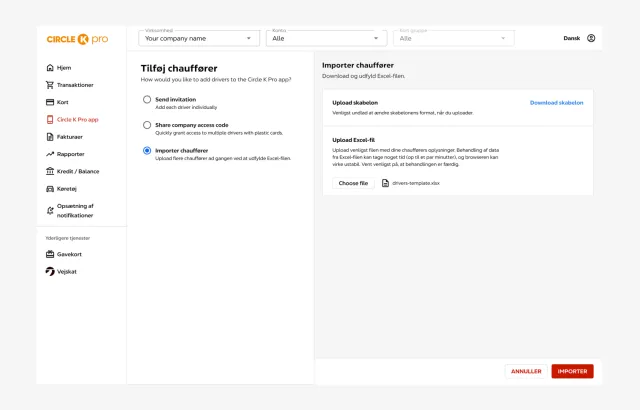The width and height of the screenshot is (640, 410).
Task: Click the Choose file button
Action: coord(353,183)
